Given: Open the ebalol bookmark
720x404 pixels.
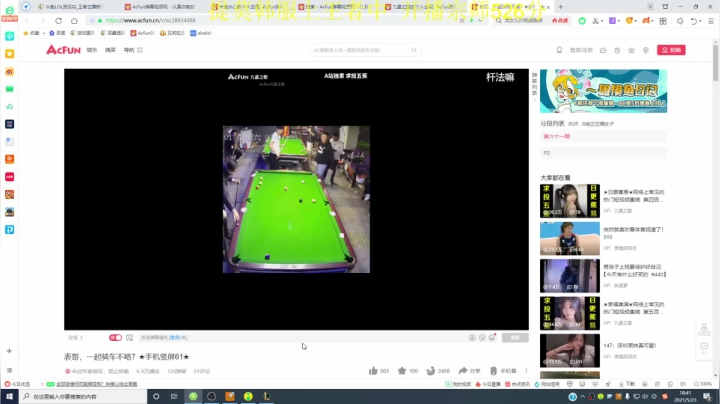Looking at the screenshot, I should (x=201, y=33).
